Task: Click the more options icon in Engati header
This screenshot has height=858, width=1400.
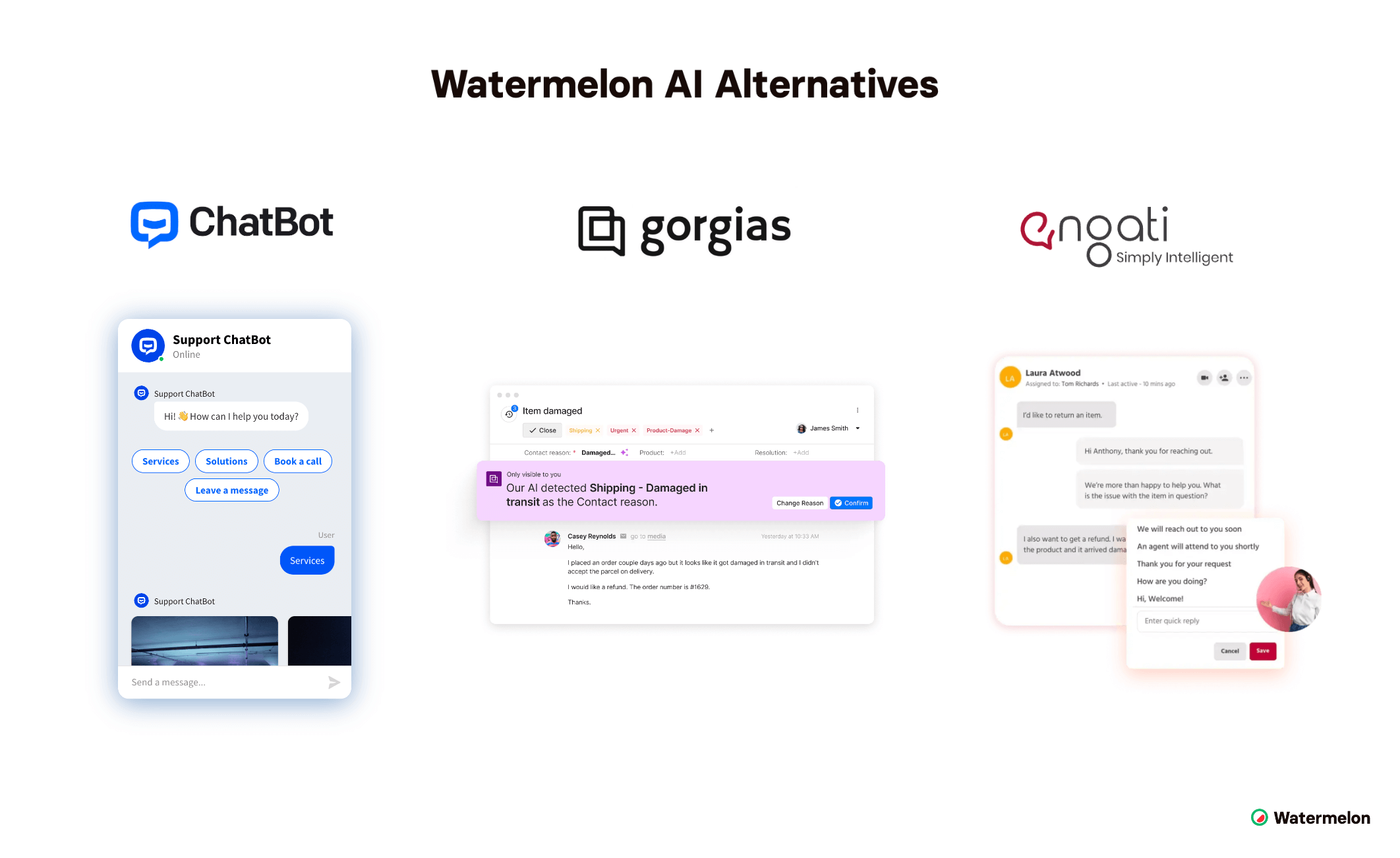Action: (1245, 378)
